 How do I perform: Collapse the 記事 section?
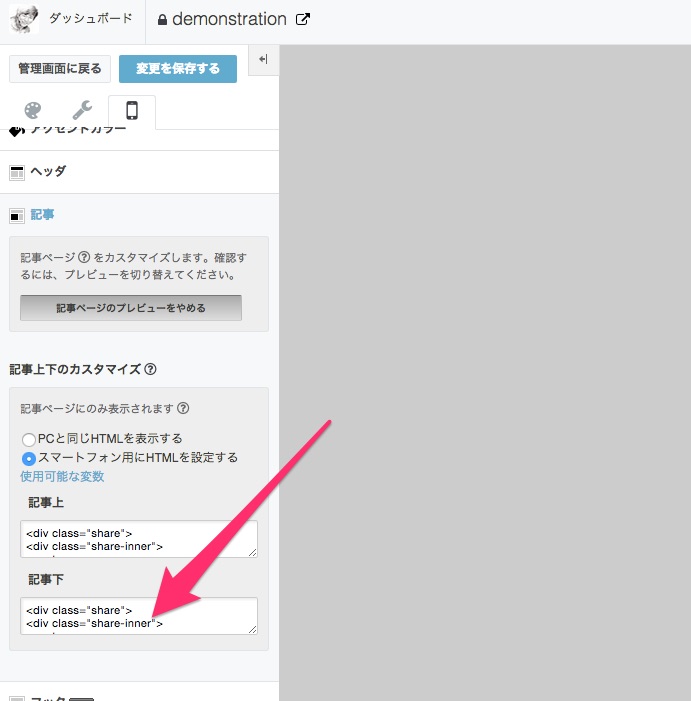(139, 215)
